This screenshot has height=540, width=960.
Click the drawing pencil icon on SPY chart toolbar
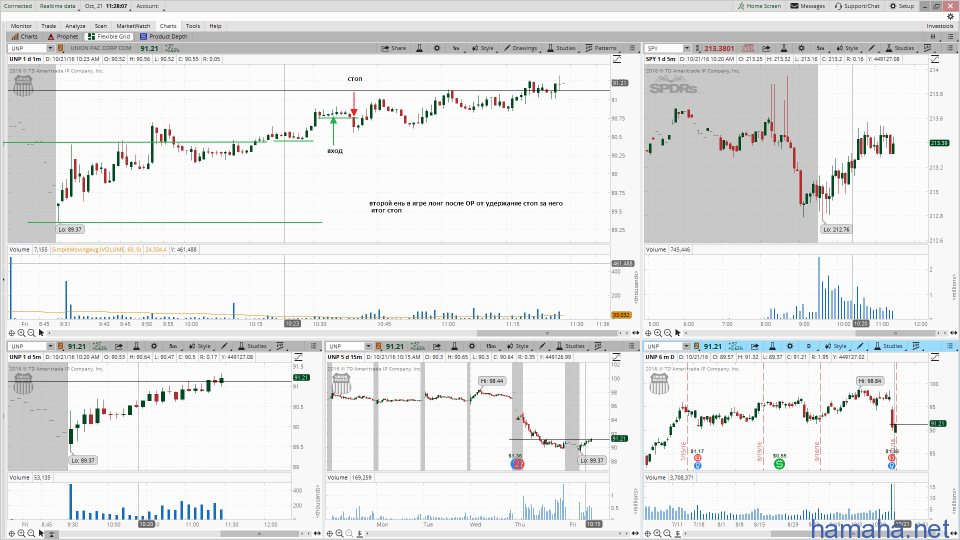pos(872,48)
